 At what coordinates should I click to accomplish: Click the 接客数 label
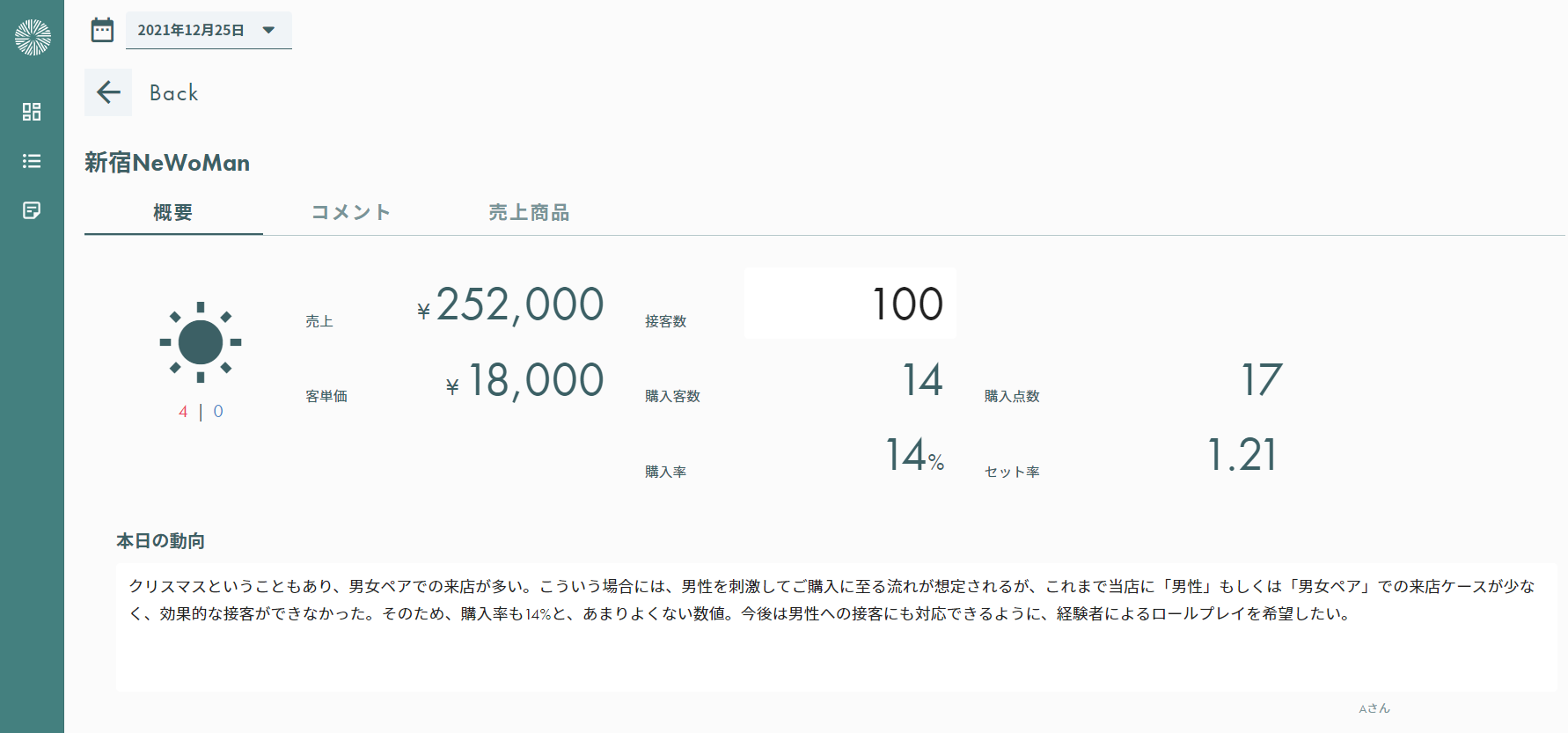(x=666, y=321)
